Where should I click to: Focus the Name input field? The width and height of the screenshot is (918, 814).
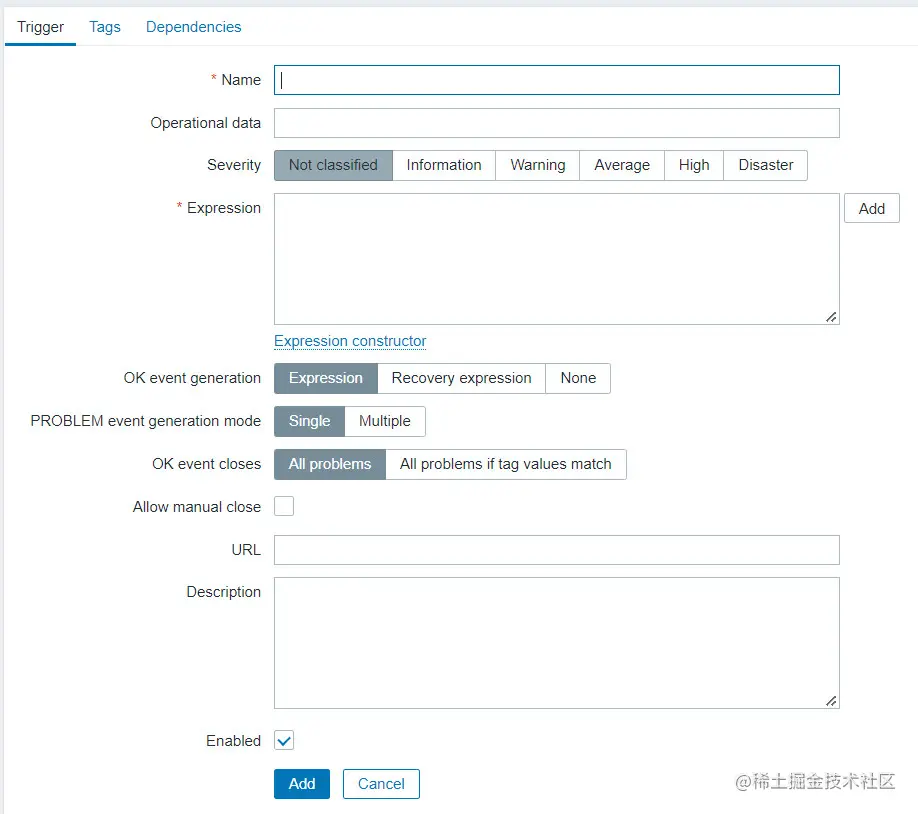[557, 80]
